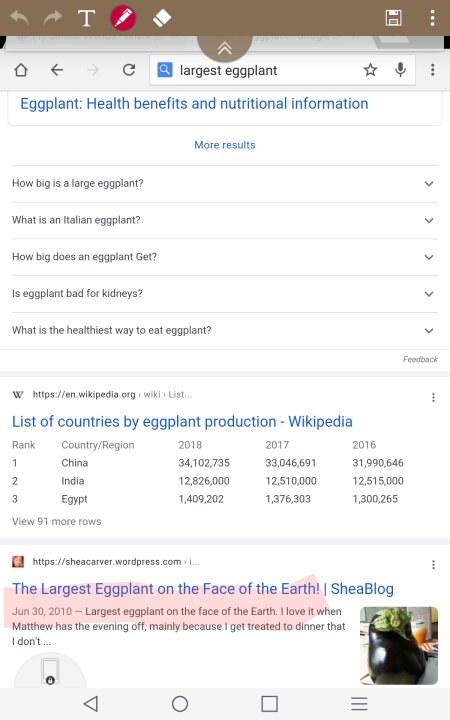The height and width of the screenshot is (720, 450).
Task: Start voice search with the microphone
Action: [x=400, y=70]
